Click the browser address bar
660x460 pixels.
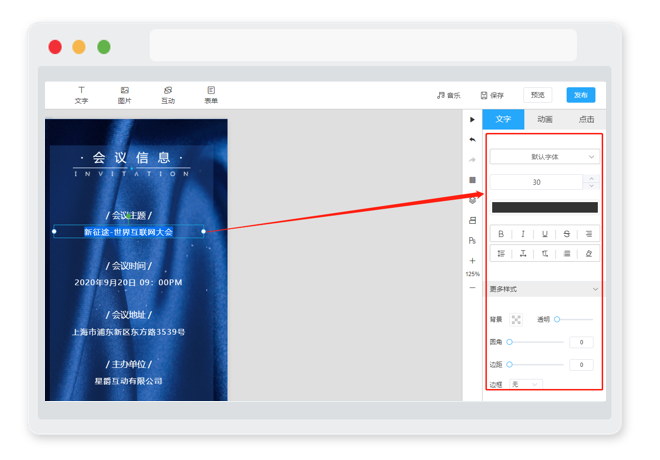[363, 45]
